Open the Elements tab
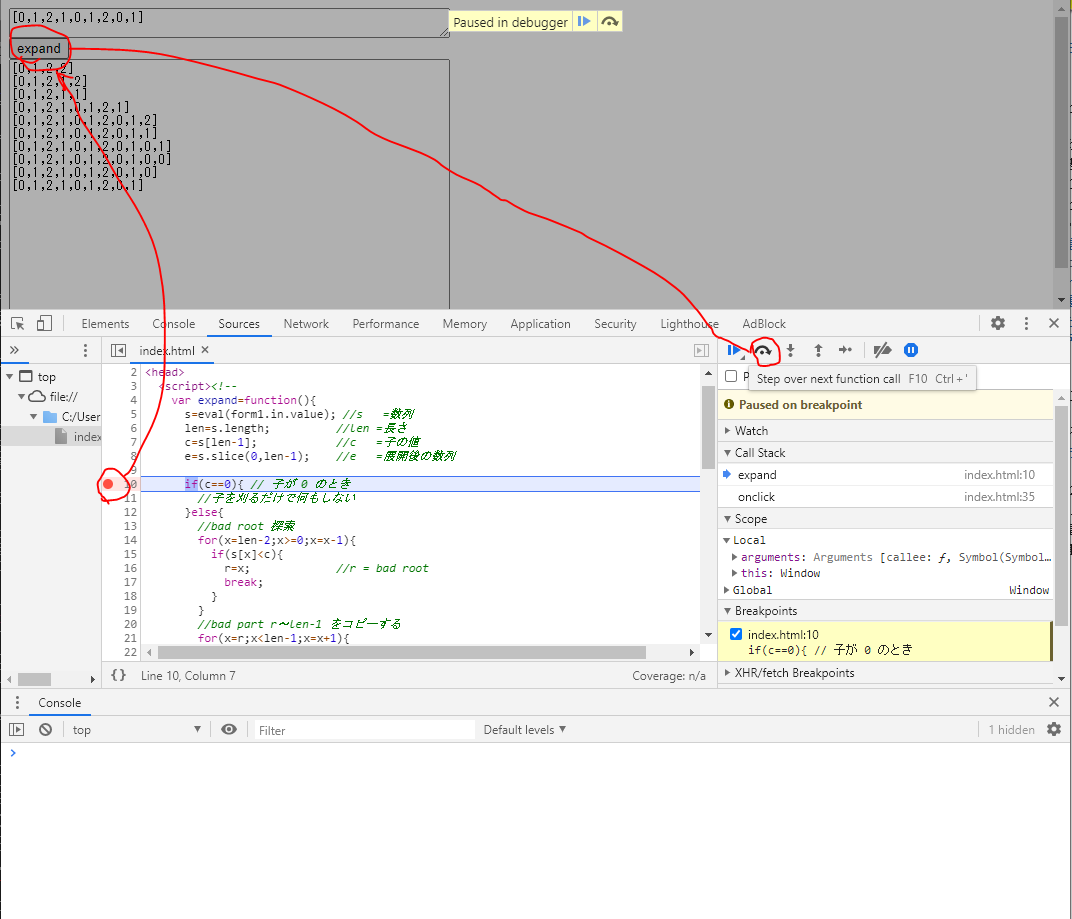Viewport: 1072px width, 919px height. click(x=105, y=324)
